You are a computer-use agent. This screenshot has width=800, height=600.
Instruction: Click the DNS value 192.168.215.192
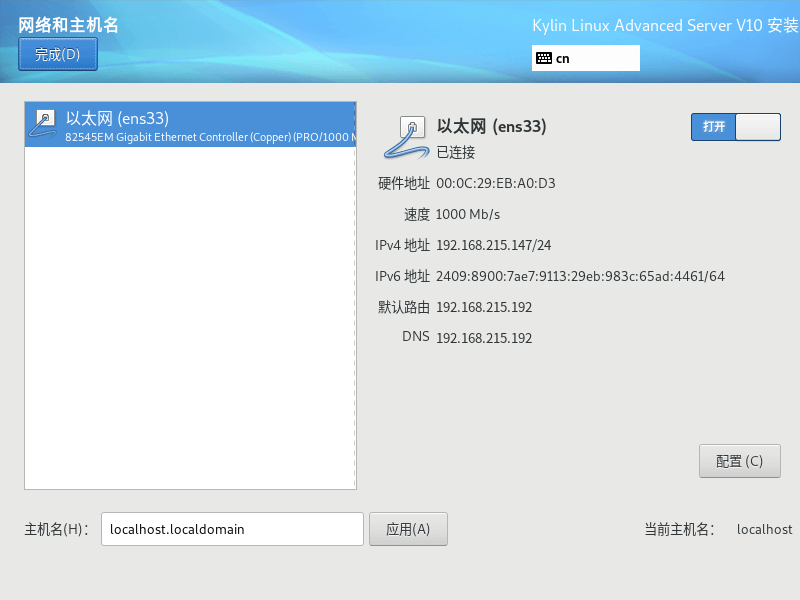coord(484,338)
